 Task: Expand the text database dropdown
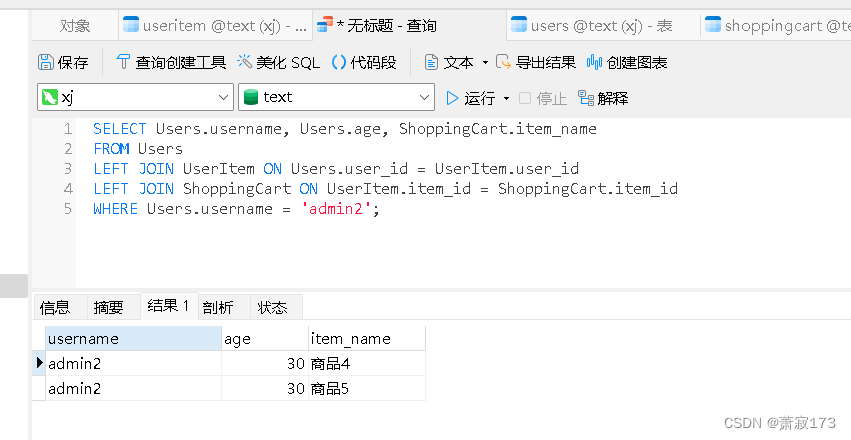click(x=424, y=97)
